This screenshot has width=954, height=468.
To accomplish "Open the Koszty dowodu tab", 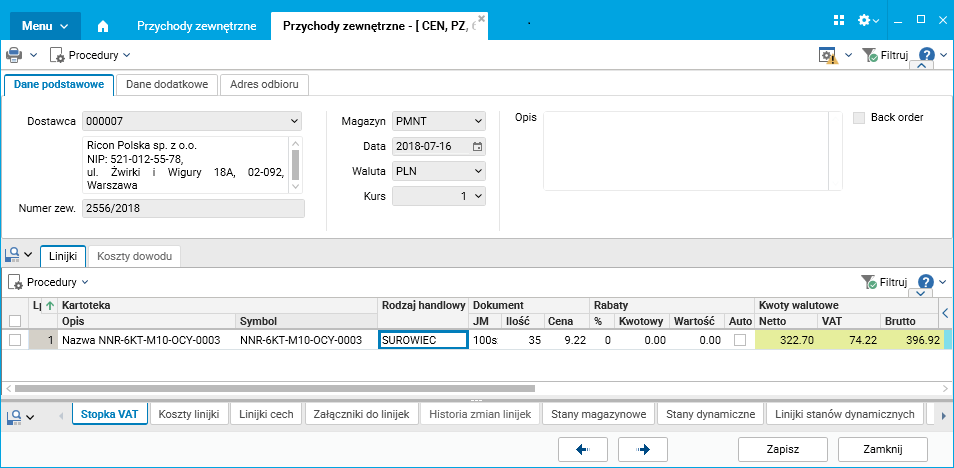I will click(134, 256).
